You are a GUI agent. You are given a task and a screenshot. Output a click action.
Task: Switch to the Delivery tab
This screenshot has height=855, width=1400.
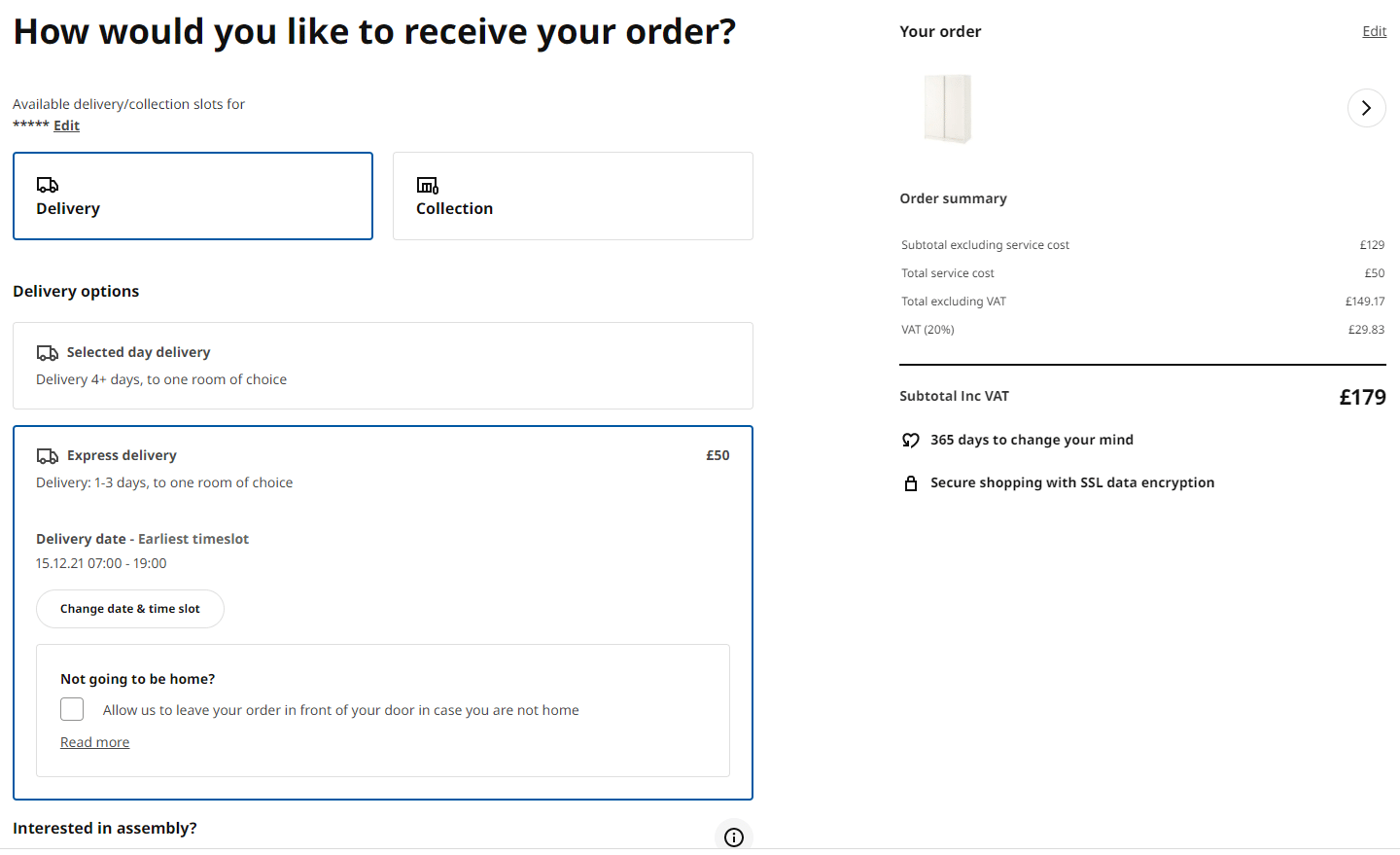tap(192, 196)
